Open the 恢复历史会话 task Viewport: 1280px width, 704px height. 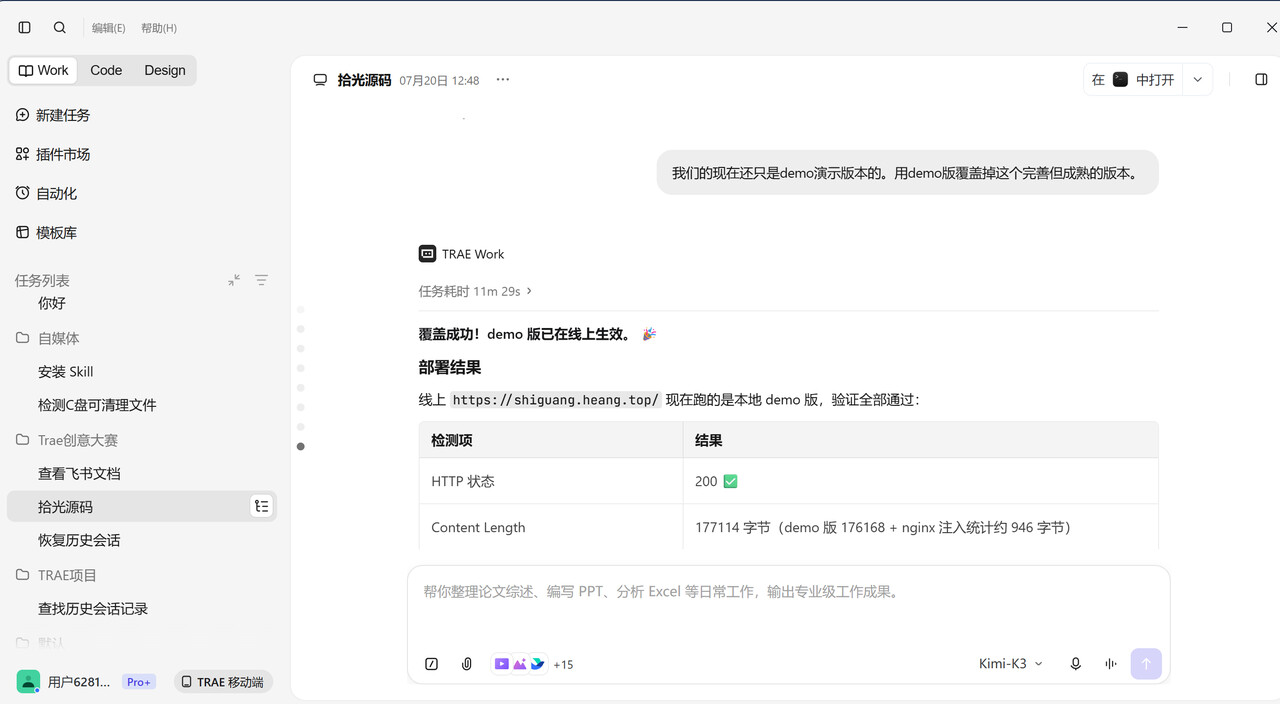(79, 540)
